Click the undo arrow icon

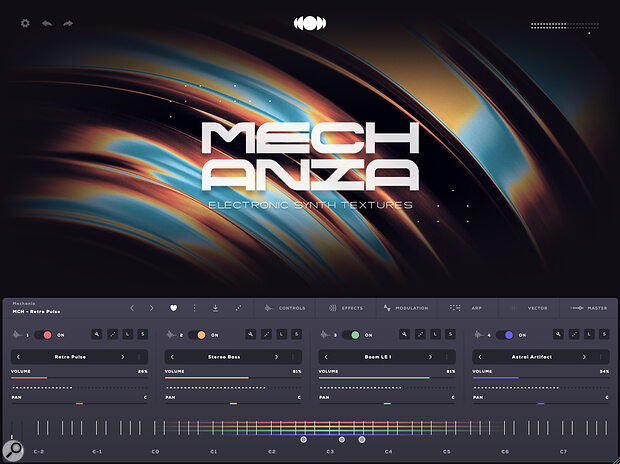pos(46,23)
